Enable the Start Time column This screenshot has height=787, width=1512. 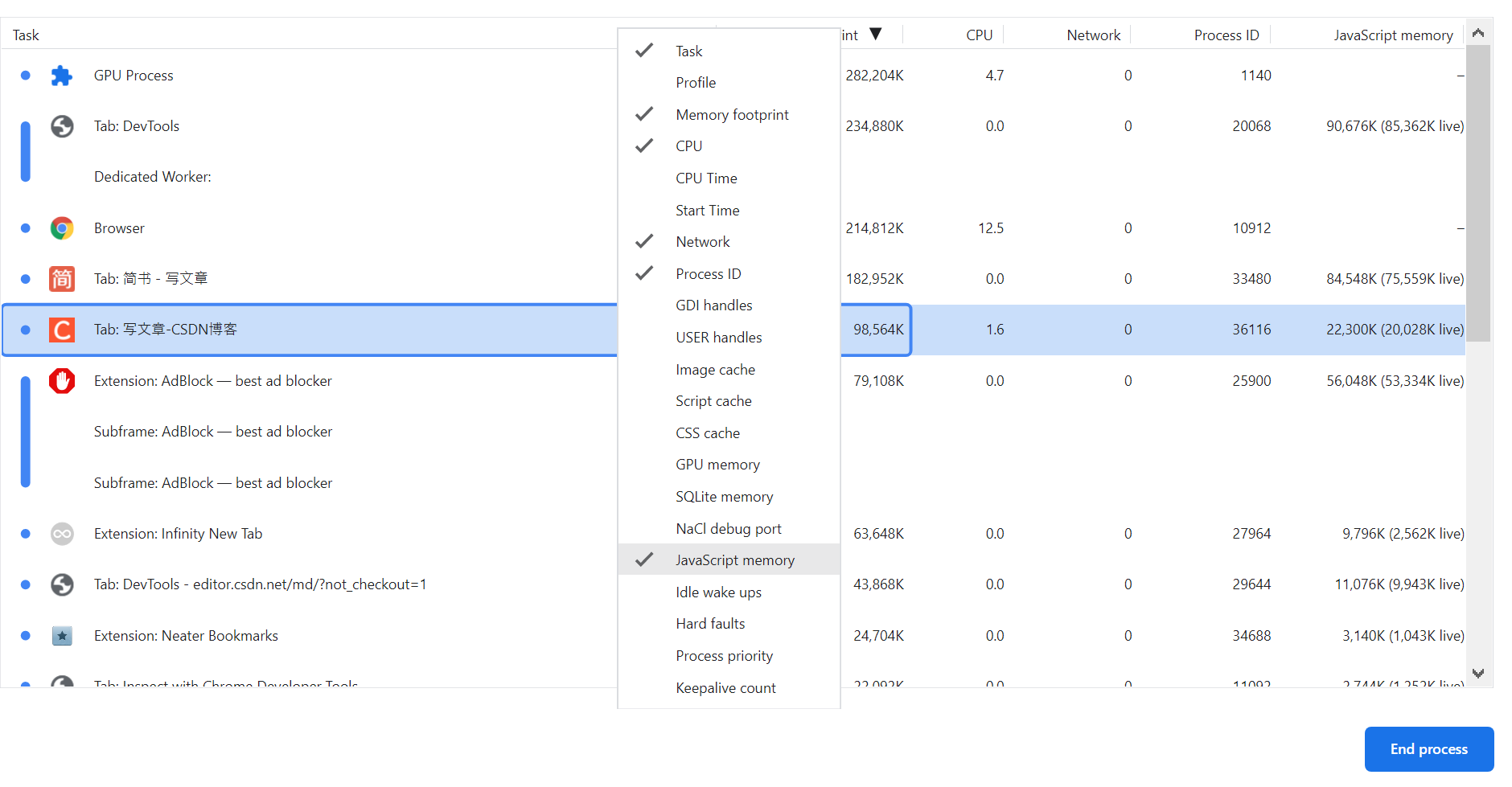[x=729, y=210]
